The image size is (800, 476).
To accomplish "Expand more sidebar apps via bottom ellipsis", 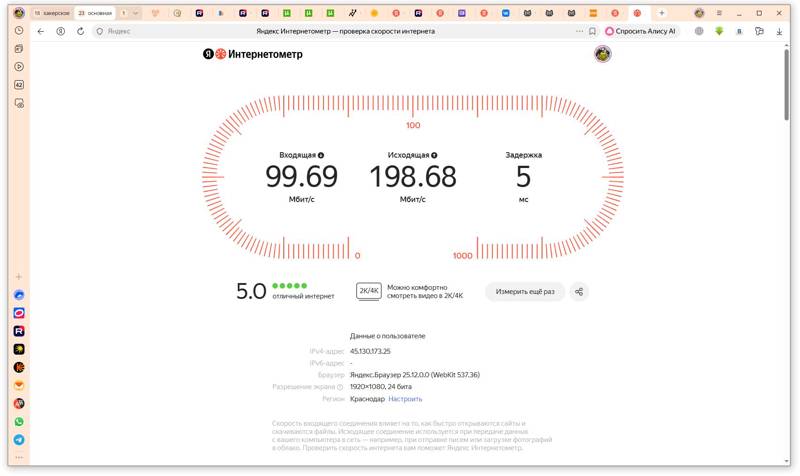I will pos(19,457).
